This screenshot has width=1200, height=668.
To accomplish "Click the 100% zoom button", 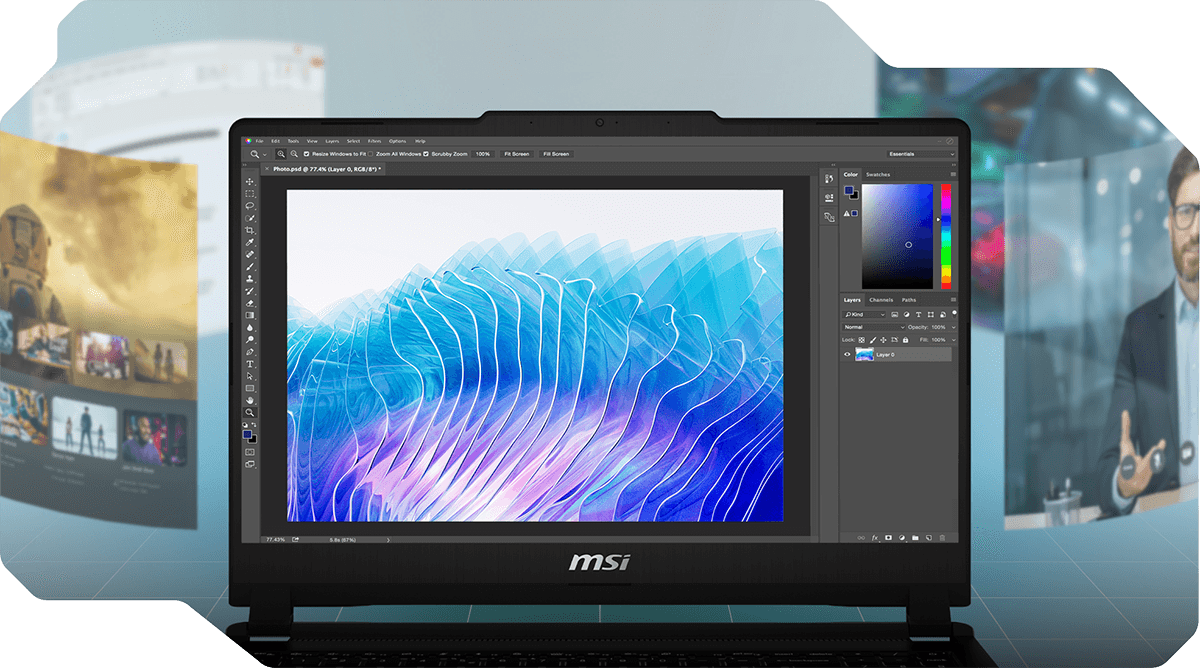I will click(x=483, y=154).
